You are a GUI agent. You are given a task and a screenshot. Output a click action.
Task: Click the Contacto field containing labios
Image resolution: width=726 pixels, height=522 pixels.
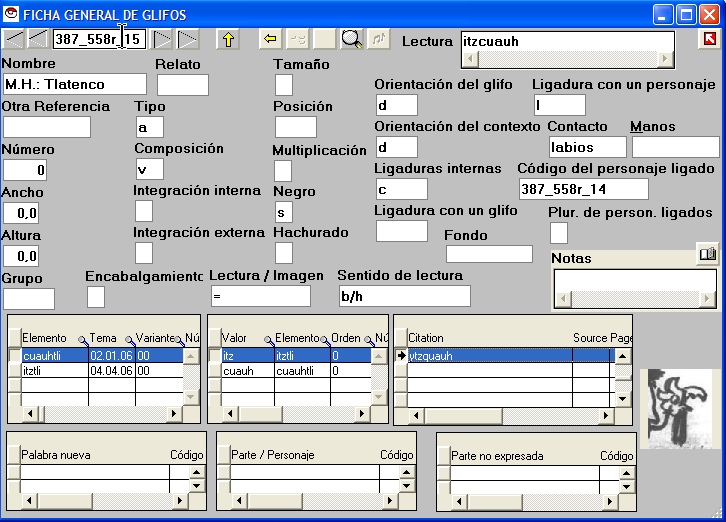click(587, 147)
